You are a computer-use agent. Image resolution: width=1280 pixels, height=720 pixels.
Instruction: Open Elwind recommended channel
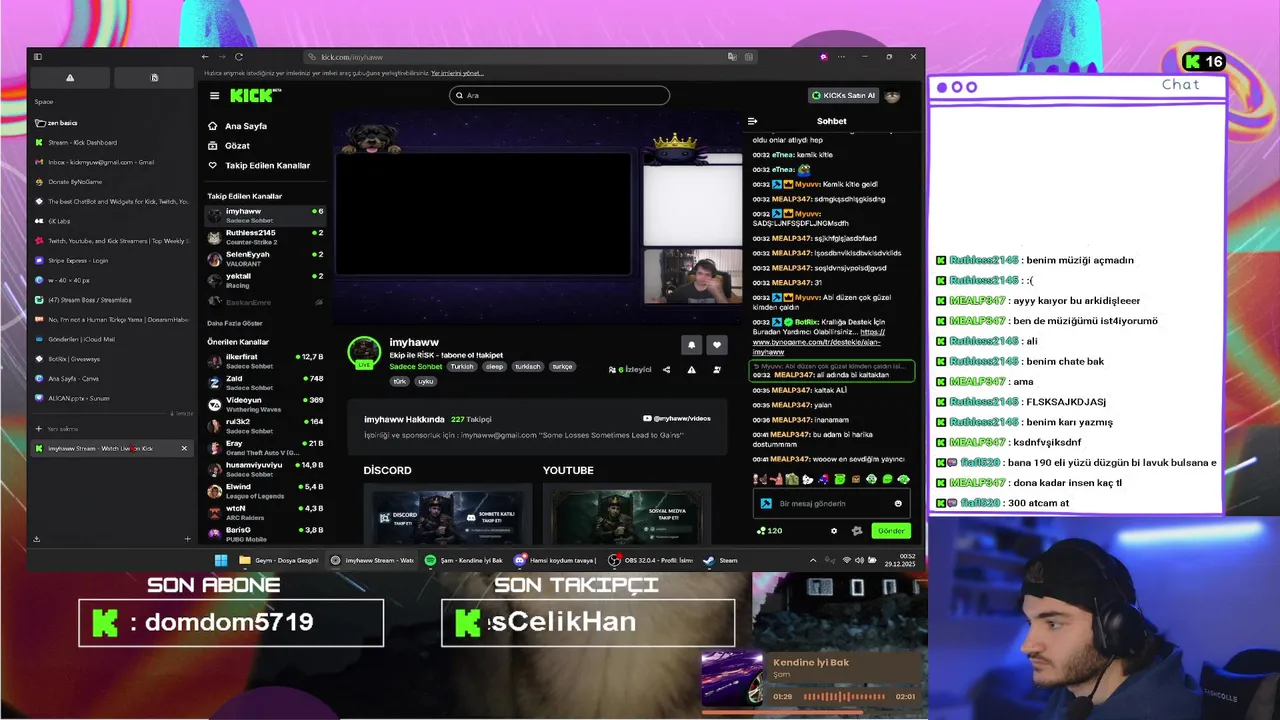265,490
